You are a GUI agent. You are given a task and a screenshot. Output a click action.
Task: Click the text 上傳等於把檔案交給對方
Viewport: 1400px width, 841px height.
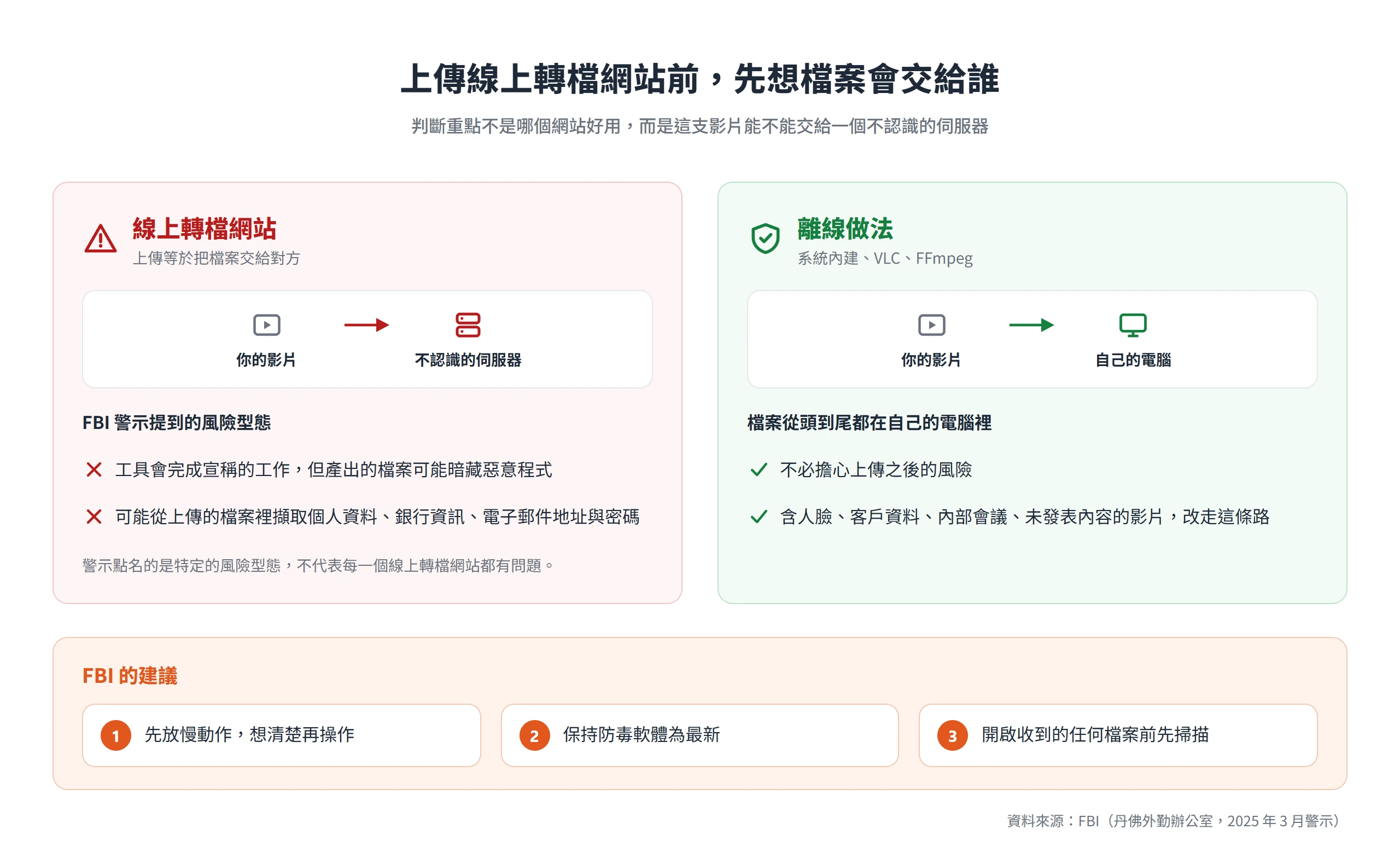[x=216, y=258]
